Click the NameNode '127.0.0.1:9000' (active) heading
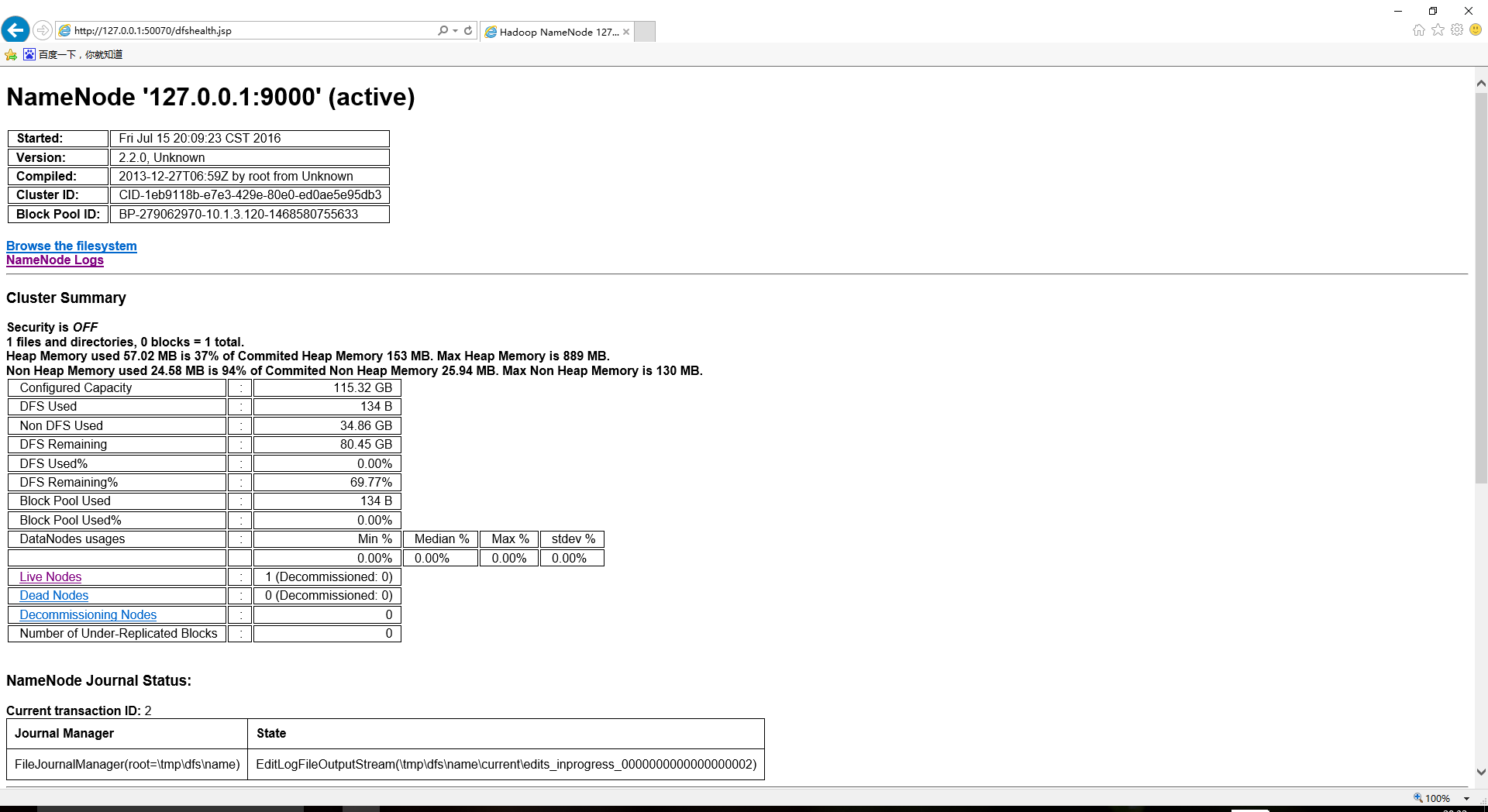The image size is (1488, 812). [x=211, y=97]
